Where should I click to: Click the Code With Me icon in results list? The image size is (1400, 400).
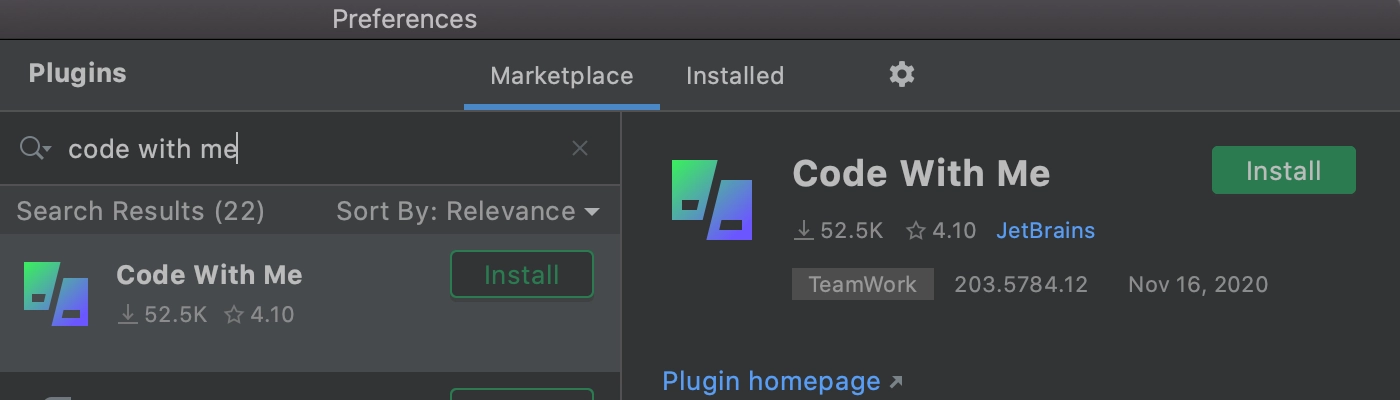[56, 294]
